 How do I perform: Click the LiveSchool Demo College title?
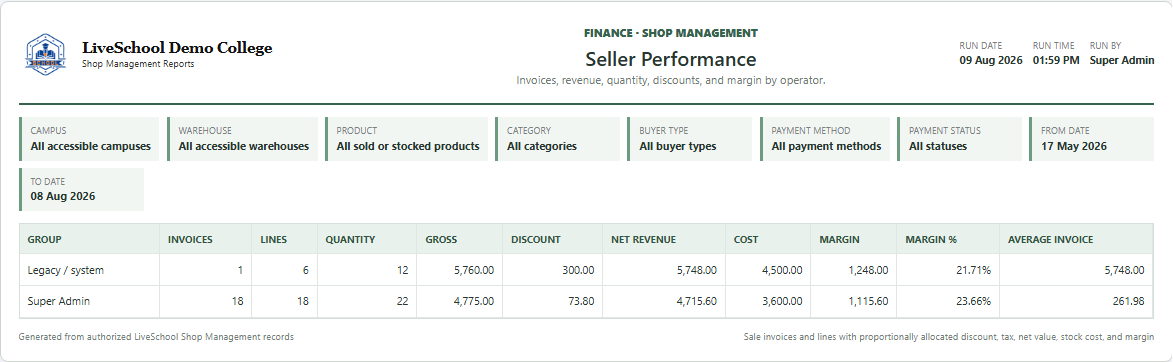(177, 49)
